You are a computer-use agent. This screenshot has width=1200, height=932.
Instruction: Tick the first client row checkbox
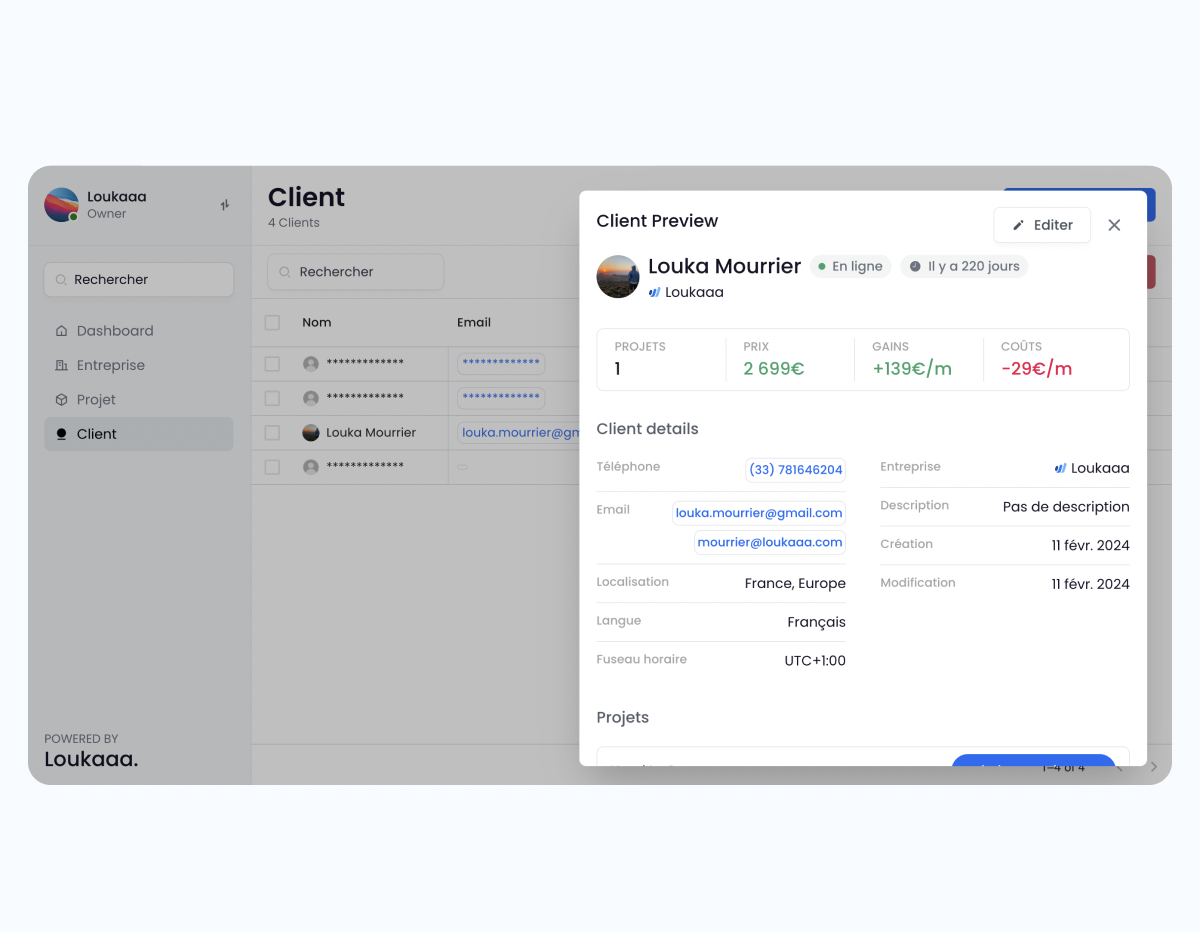(x=272, y=364)
